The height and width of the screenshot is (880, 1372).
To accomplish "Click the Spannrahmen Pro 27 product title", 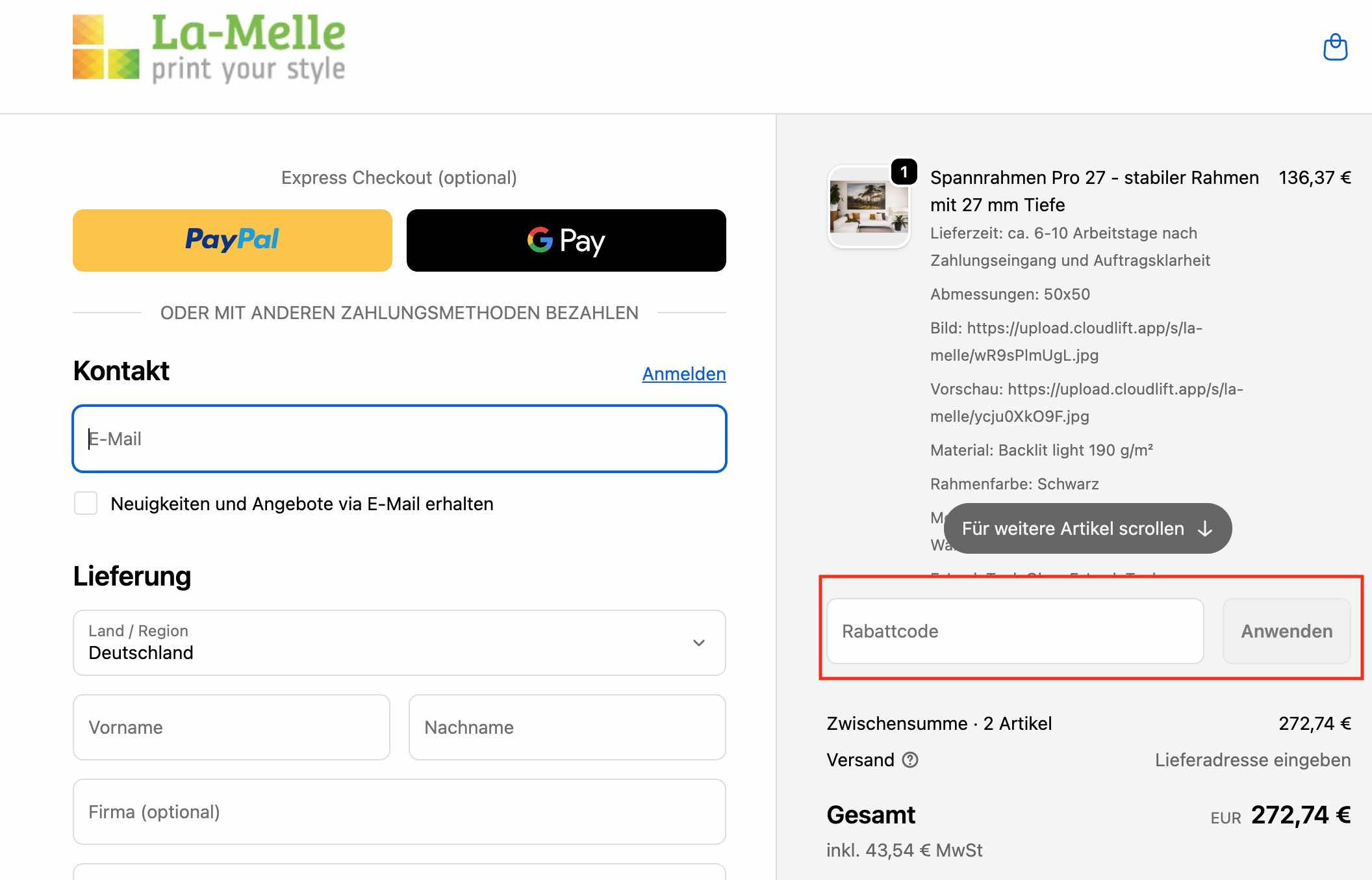I will pyautogui.click(x=1095, y=191).
